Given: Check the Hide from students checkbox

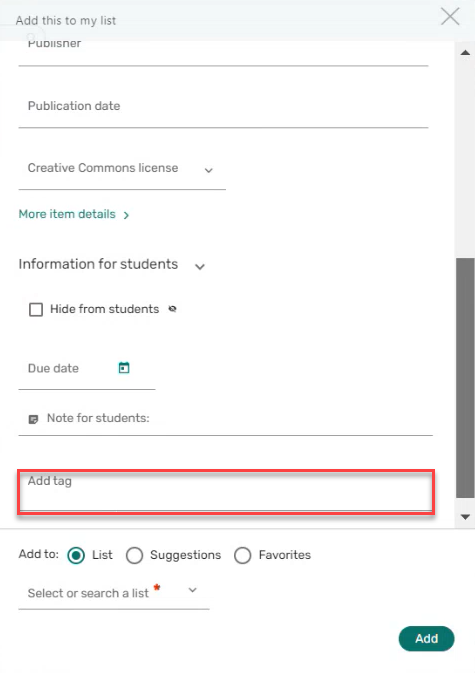Looking at the screenshot, I should pos(36,309).
